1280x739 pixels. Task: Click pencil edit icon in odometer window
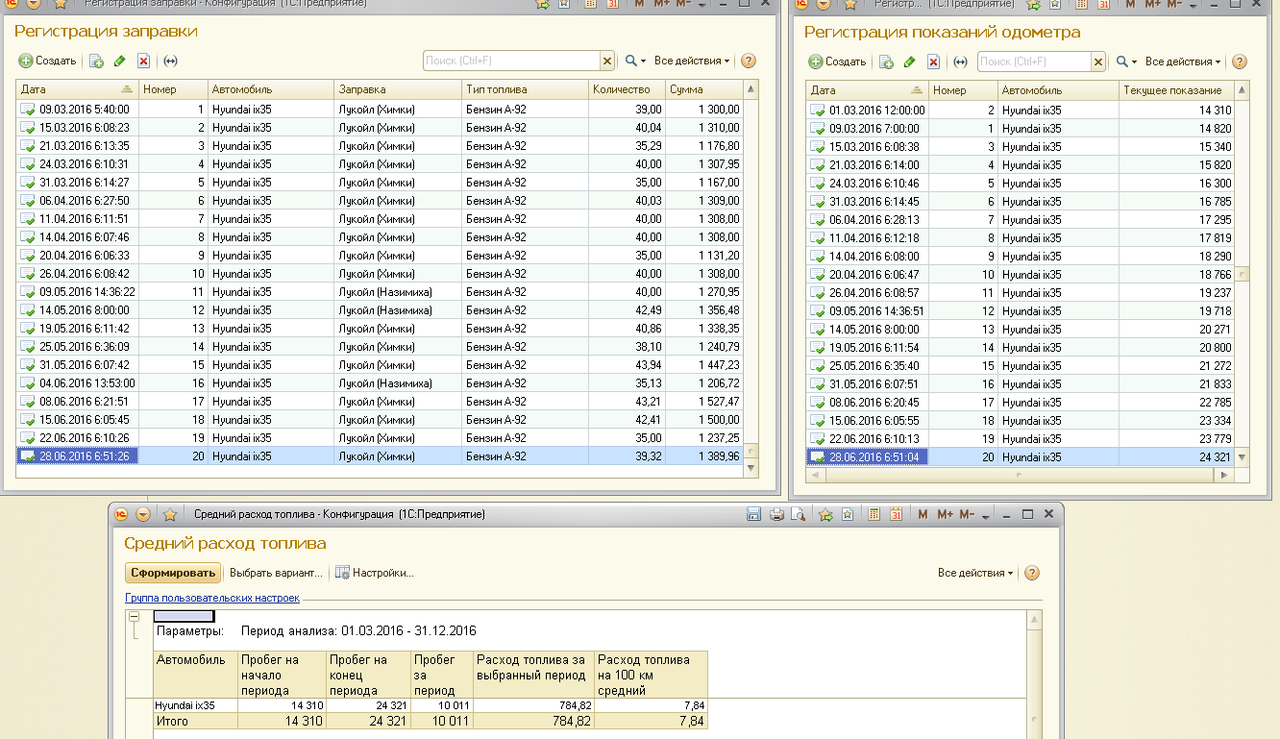coord(910,62)
